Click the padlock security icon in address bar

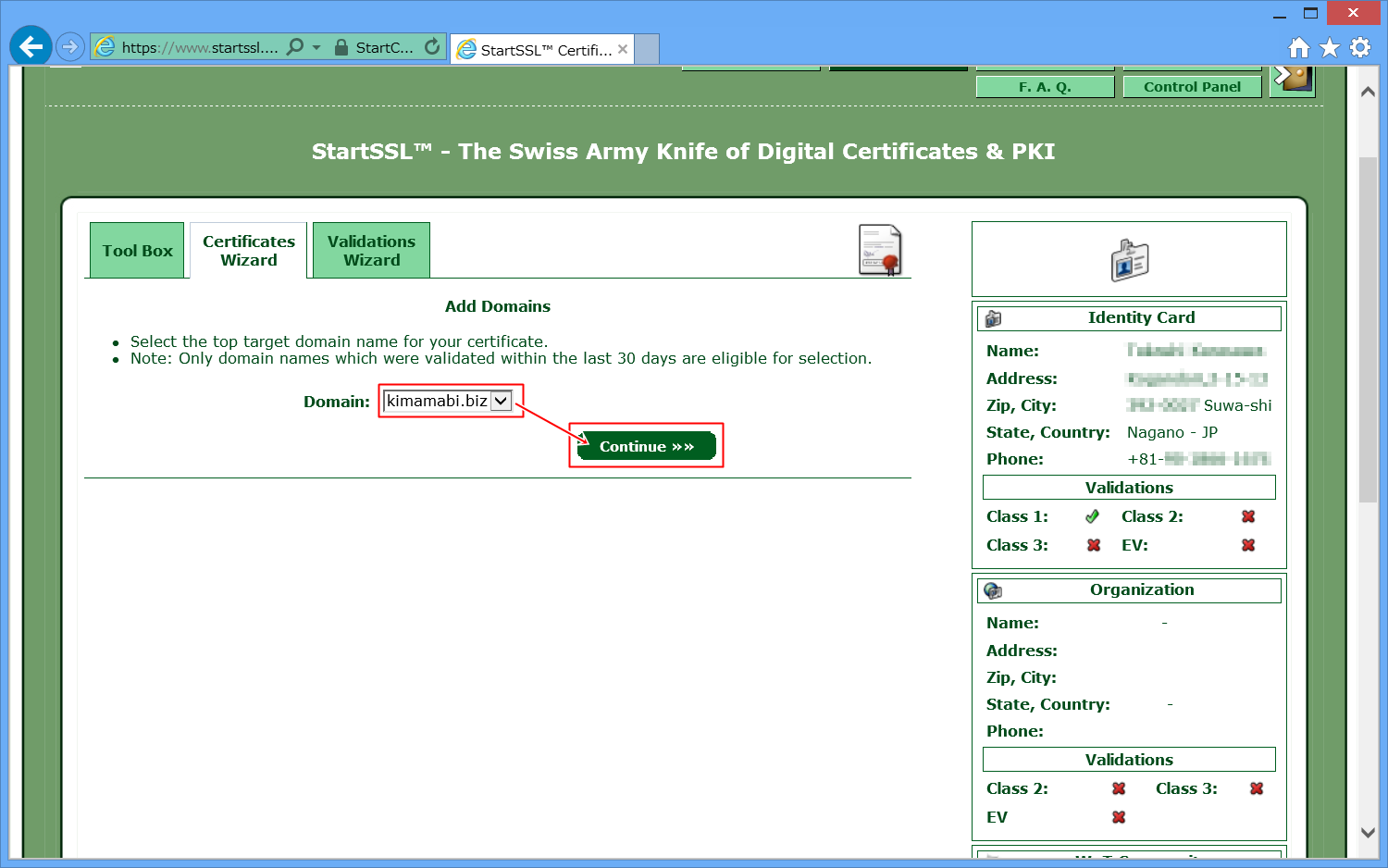point(341,47)
